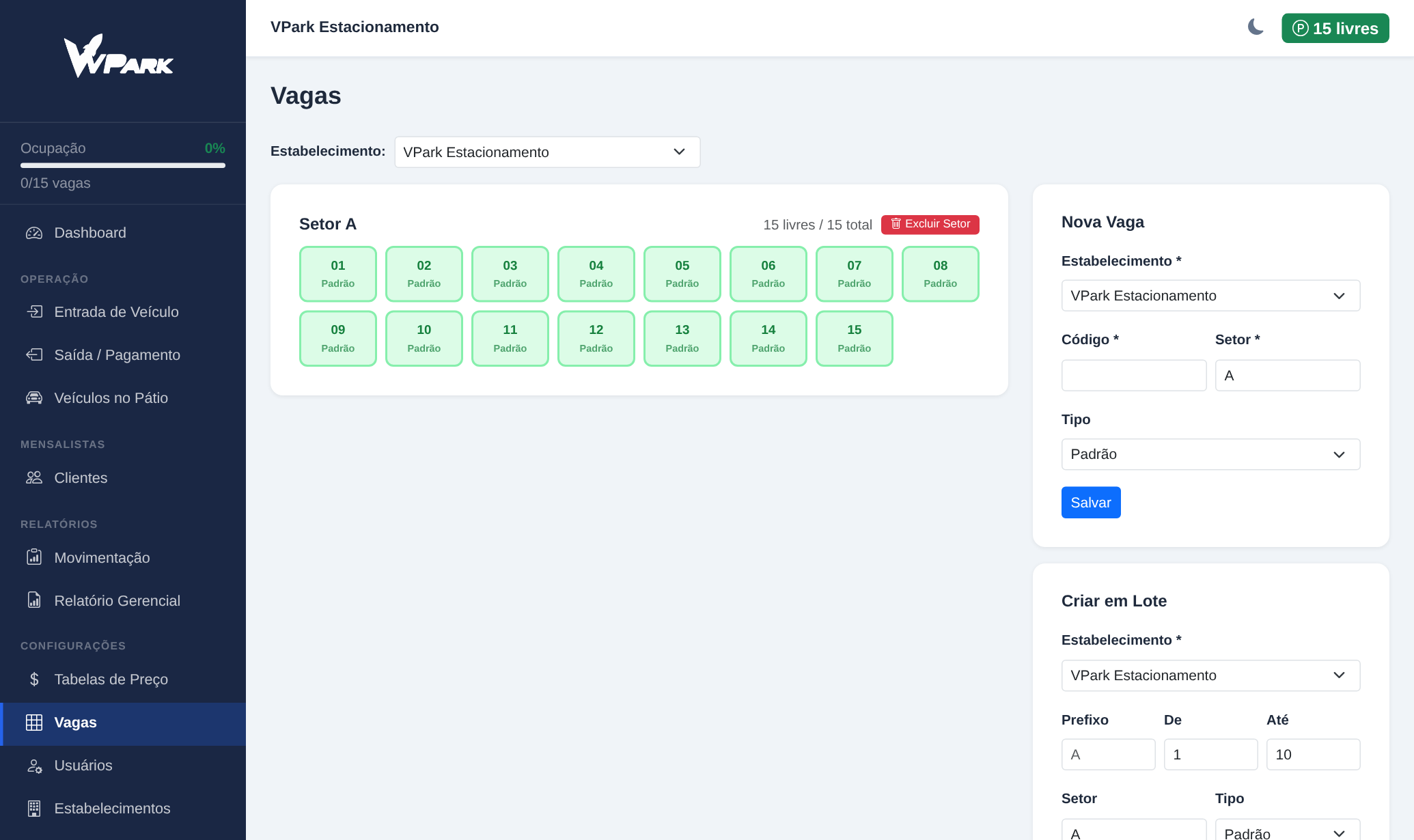
Task: Click the parking P icon in badge
Action: click(1301, 28)
